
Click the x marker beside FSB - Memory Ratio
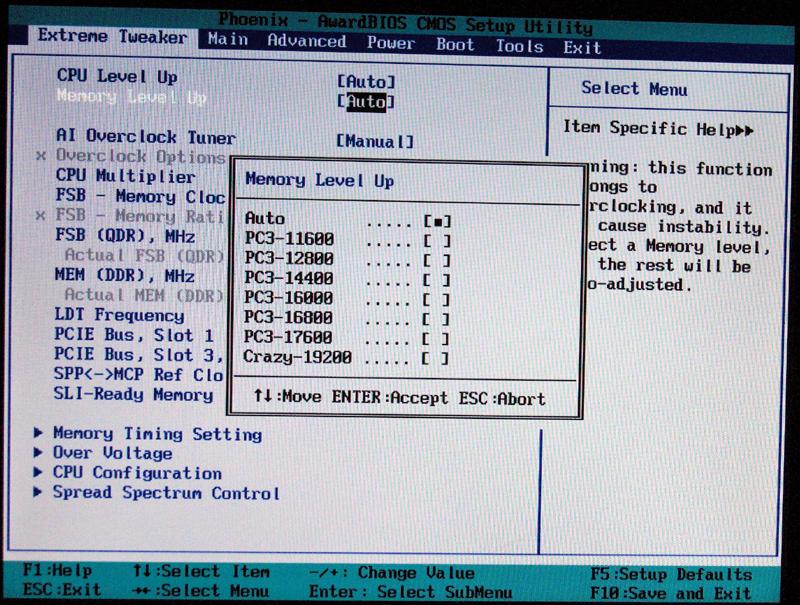40,215
